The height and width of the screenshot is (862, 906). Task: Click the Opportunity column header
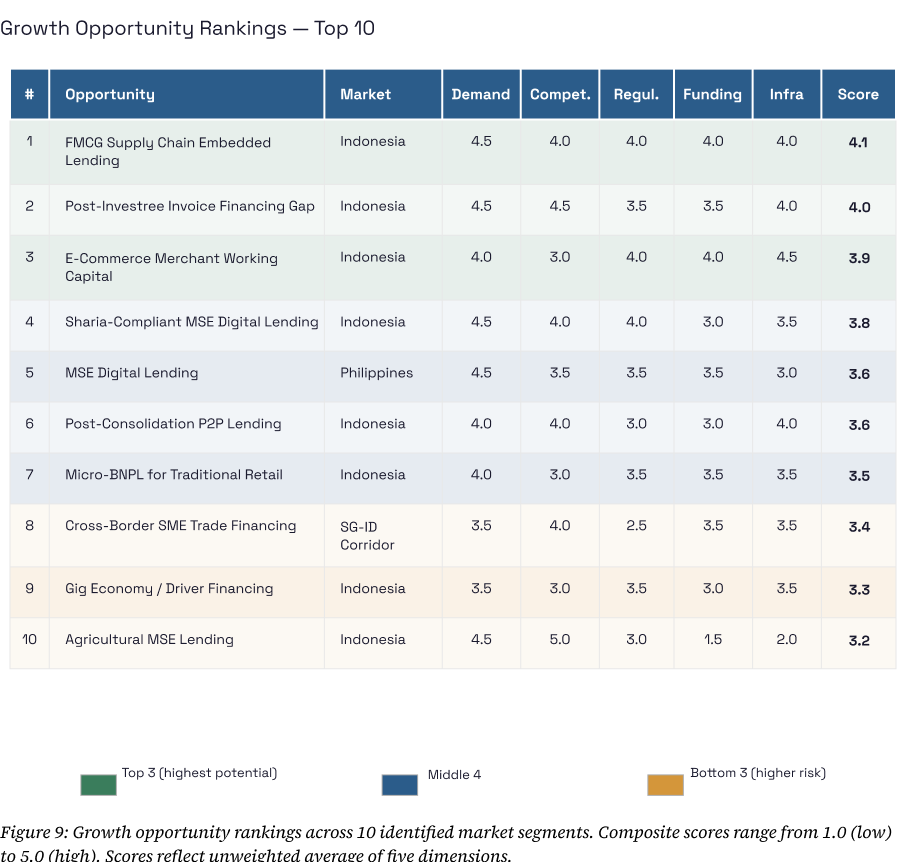pos(110,94)
